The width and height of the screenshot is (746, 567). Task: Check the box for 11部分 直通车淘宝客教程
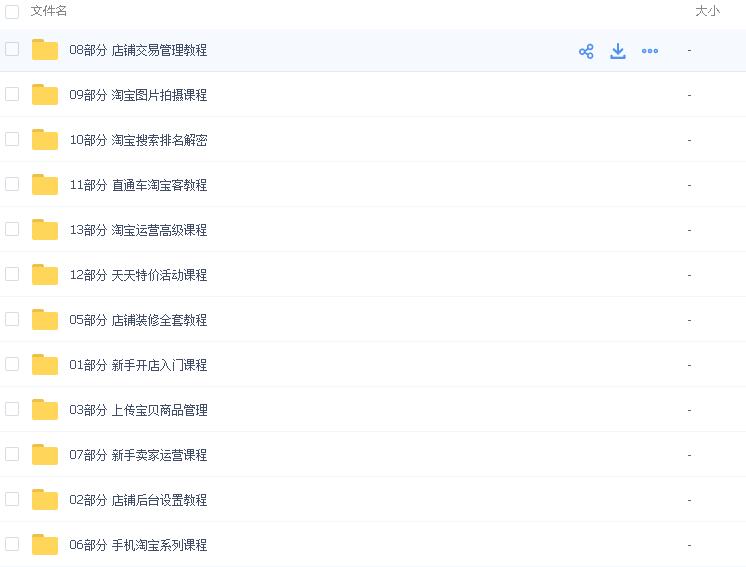12,184
